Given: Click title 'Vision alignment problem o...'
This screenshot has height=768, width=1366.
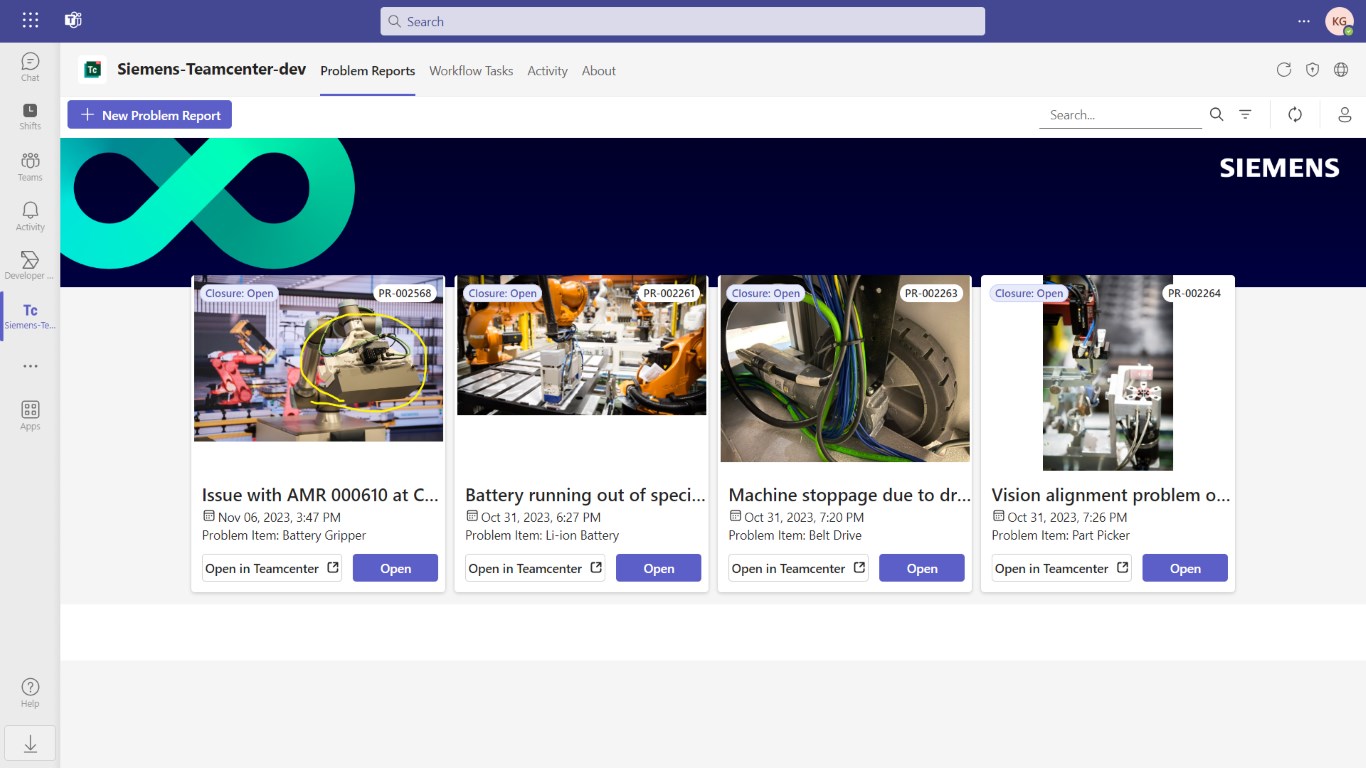Looking at the screenshot, I should click(x=1111, y=495).
